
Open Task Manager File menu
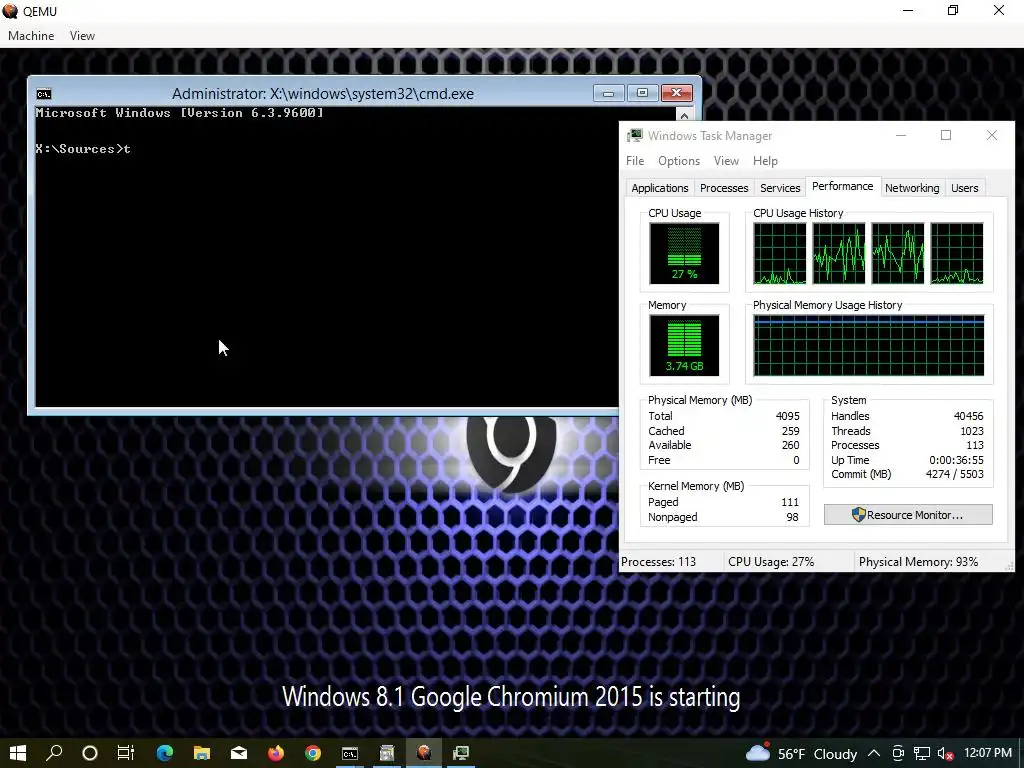pyautogui.click(x=635, y=161)
